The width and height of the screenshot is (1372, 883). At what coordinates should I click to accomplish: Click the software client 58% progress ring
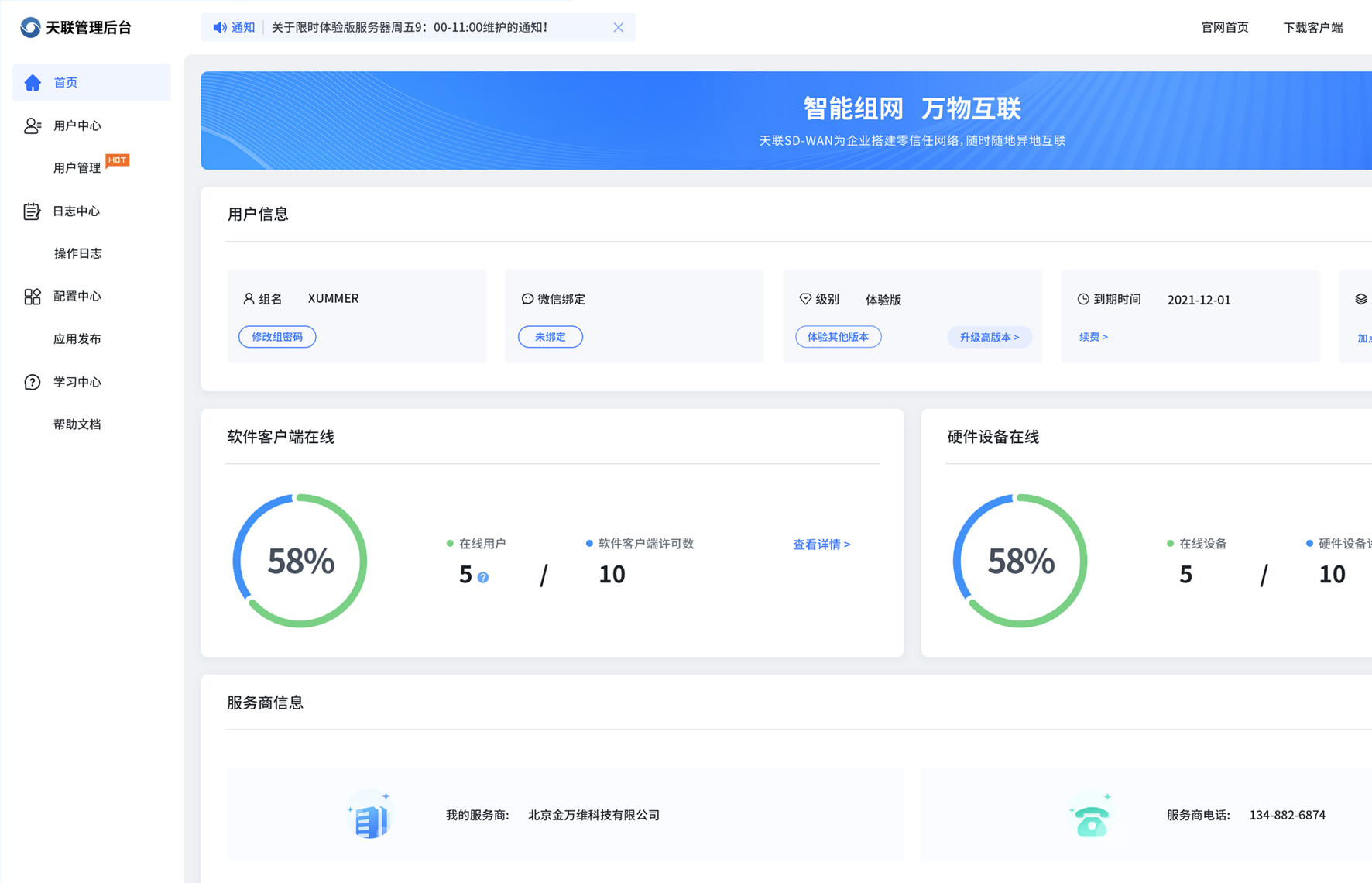click(x=300, y=561)
